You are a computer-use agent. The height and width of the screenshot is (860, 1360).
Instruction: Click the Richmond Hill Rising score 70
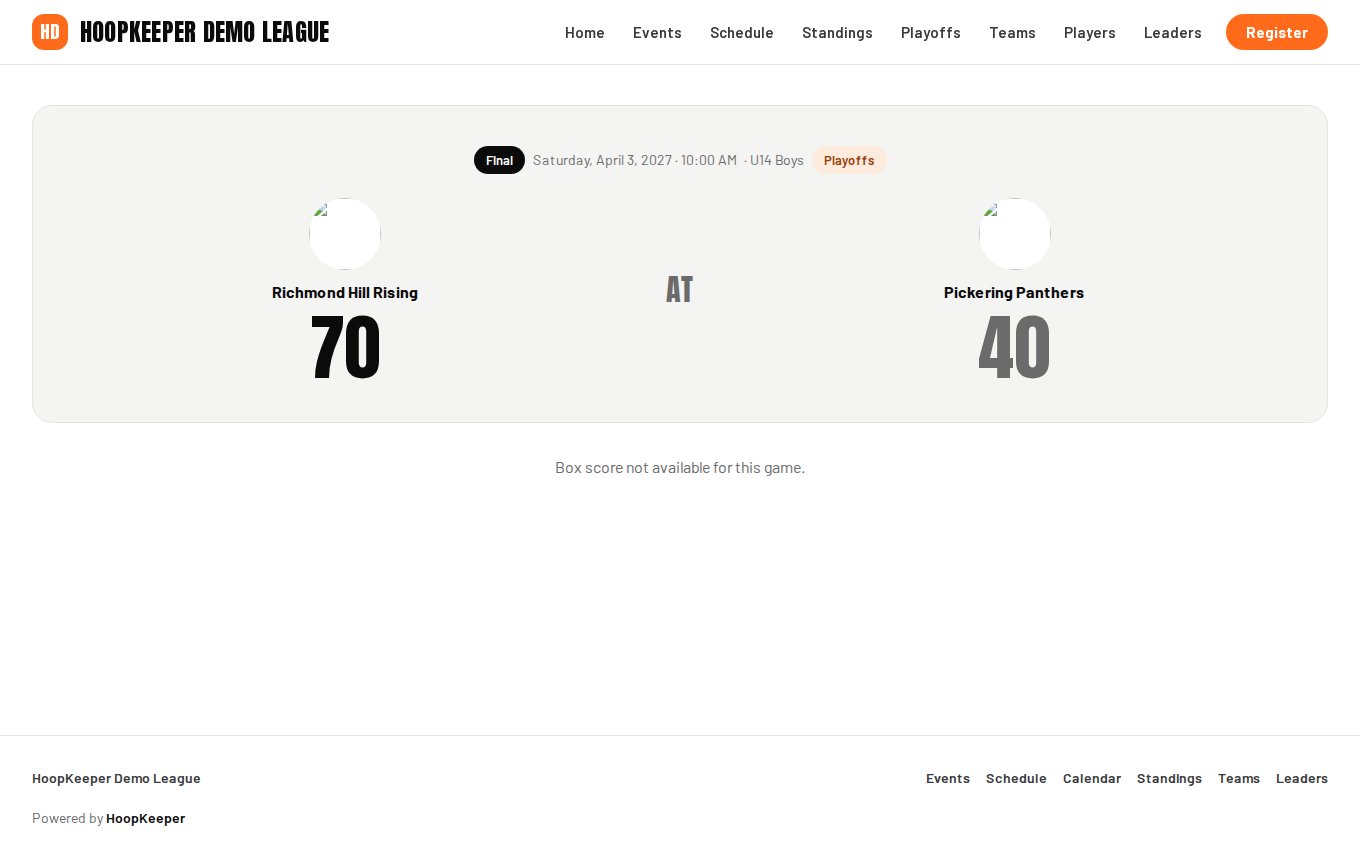point(345,348)
